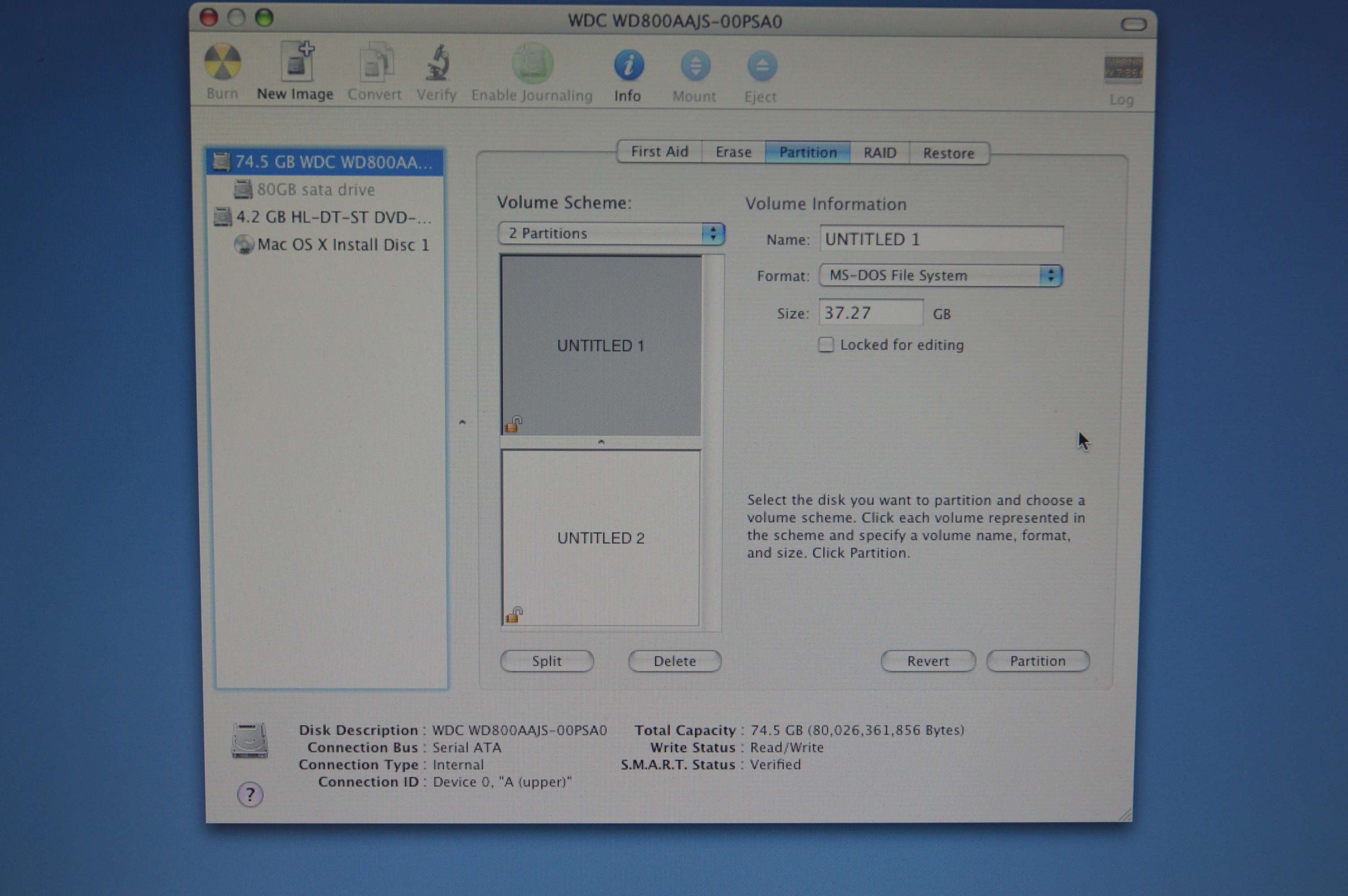The width and height of the screenshot is (1348, 896).
Task: Click the Name field containing UNTITLED 1
Action: [x=941, y=239]
